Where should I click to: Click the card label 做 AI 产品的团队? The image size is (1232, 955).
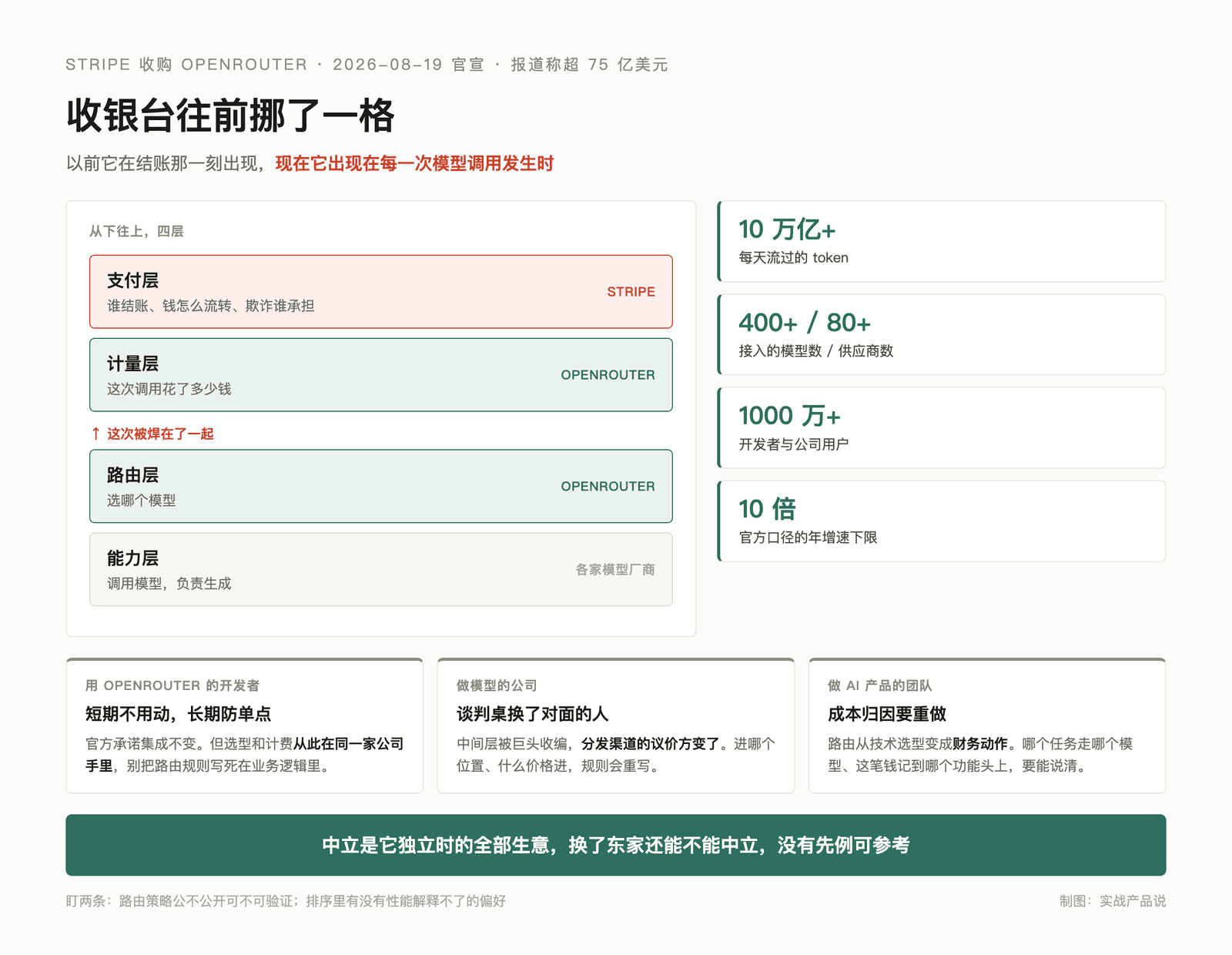click(x=879, y=685)
